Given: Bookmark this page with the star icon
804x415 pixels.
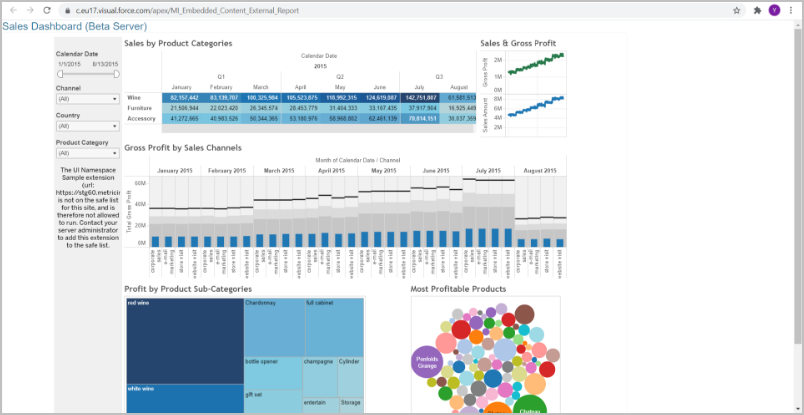Looking at the screenshot, I should click(737, 10).
